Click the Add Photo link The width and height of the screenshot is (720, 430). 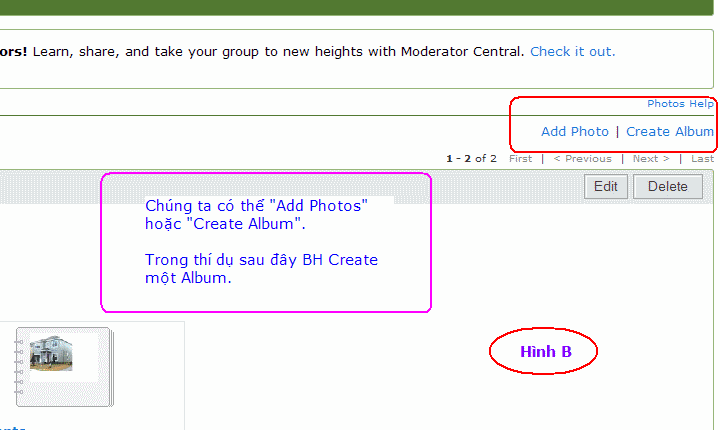point(574,131)
